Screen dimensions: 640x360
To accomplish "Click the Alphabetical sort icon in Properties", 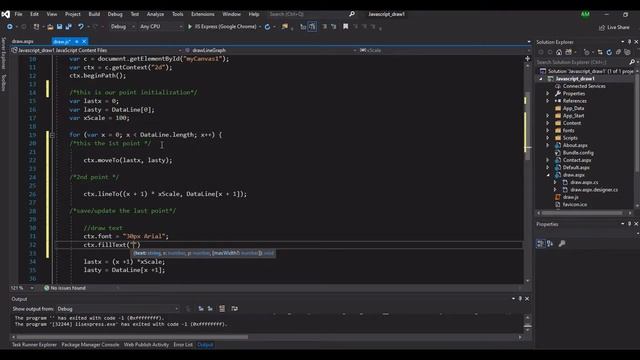I will pyautogui.click(x=550, y=244).
